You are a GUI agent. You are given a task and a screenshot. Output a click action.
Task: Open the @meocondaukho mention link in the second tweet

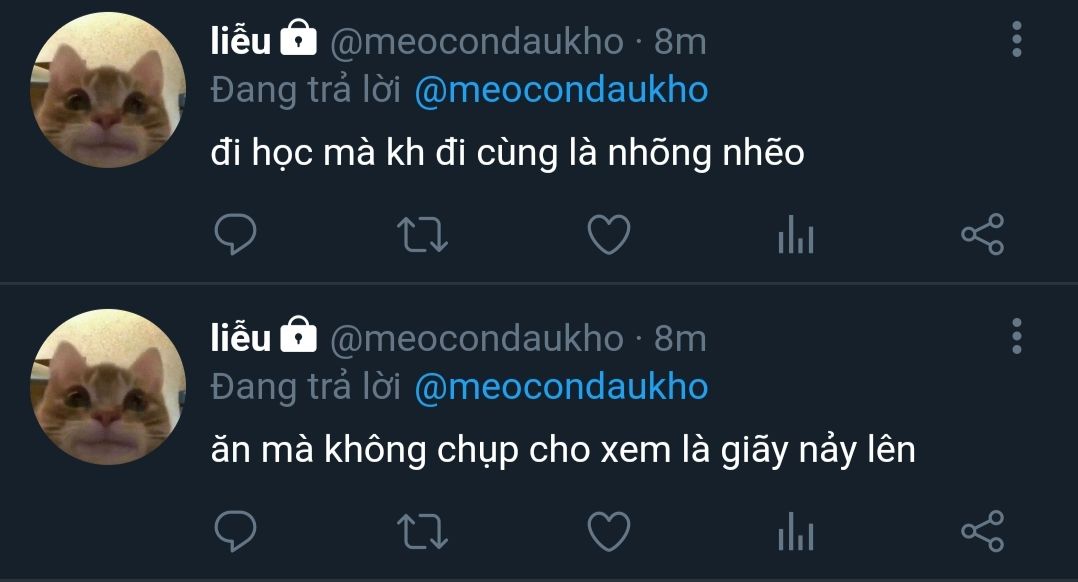561,388
